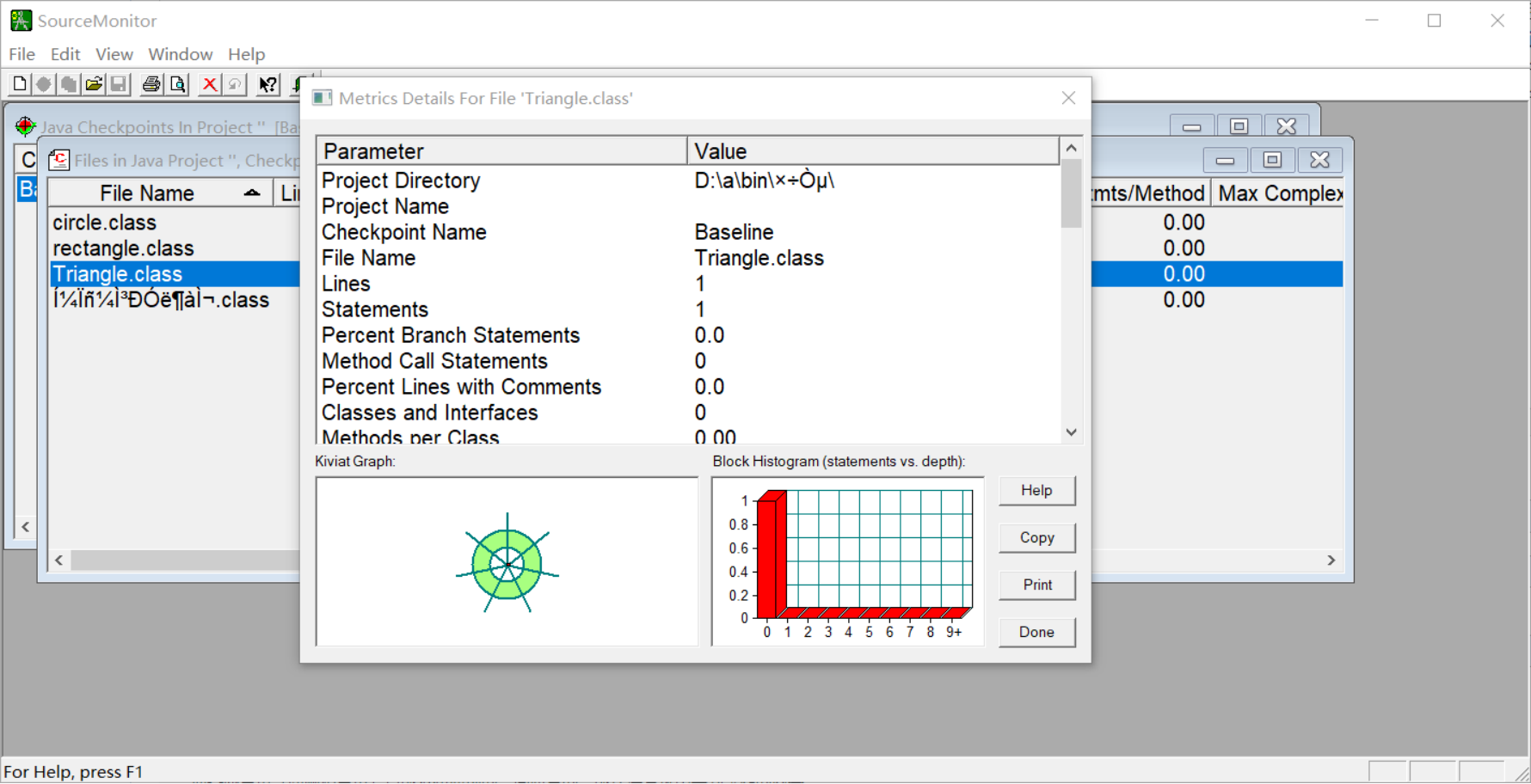Click the Metrics Details dialog title icon
This screenshot has width=1531, height=784.
coord(323,98)
